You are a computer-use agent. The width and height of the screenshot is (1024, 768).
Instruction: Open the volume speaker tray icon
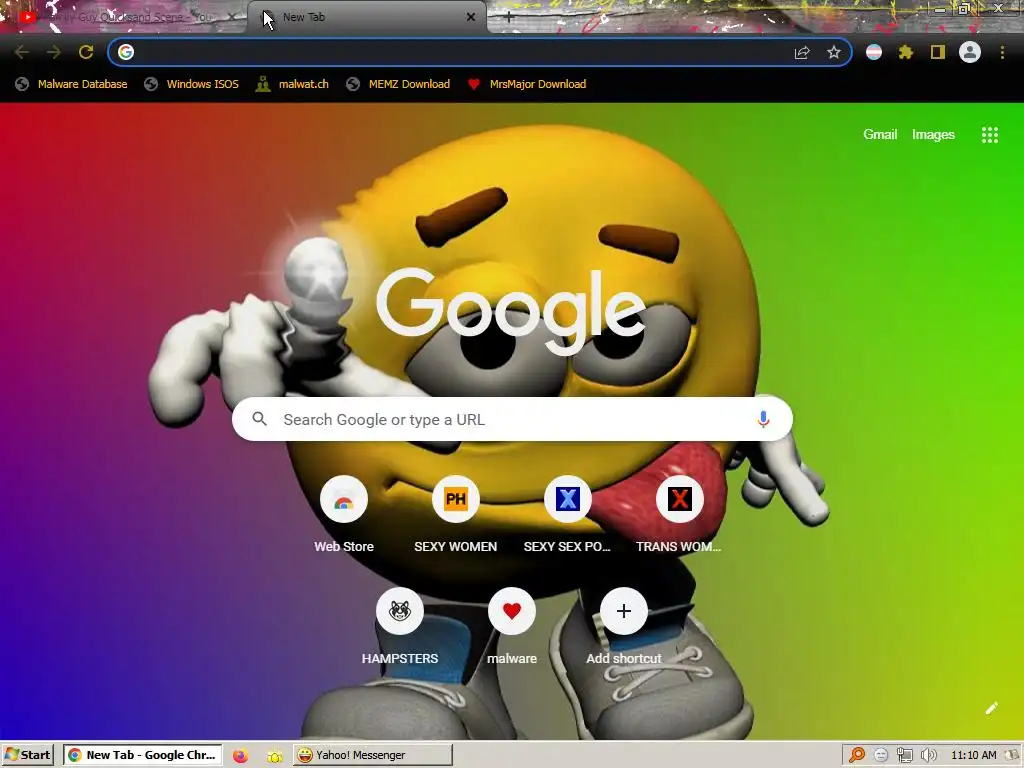[x=928, y=756]
